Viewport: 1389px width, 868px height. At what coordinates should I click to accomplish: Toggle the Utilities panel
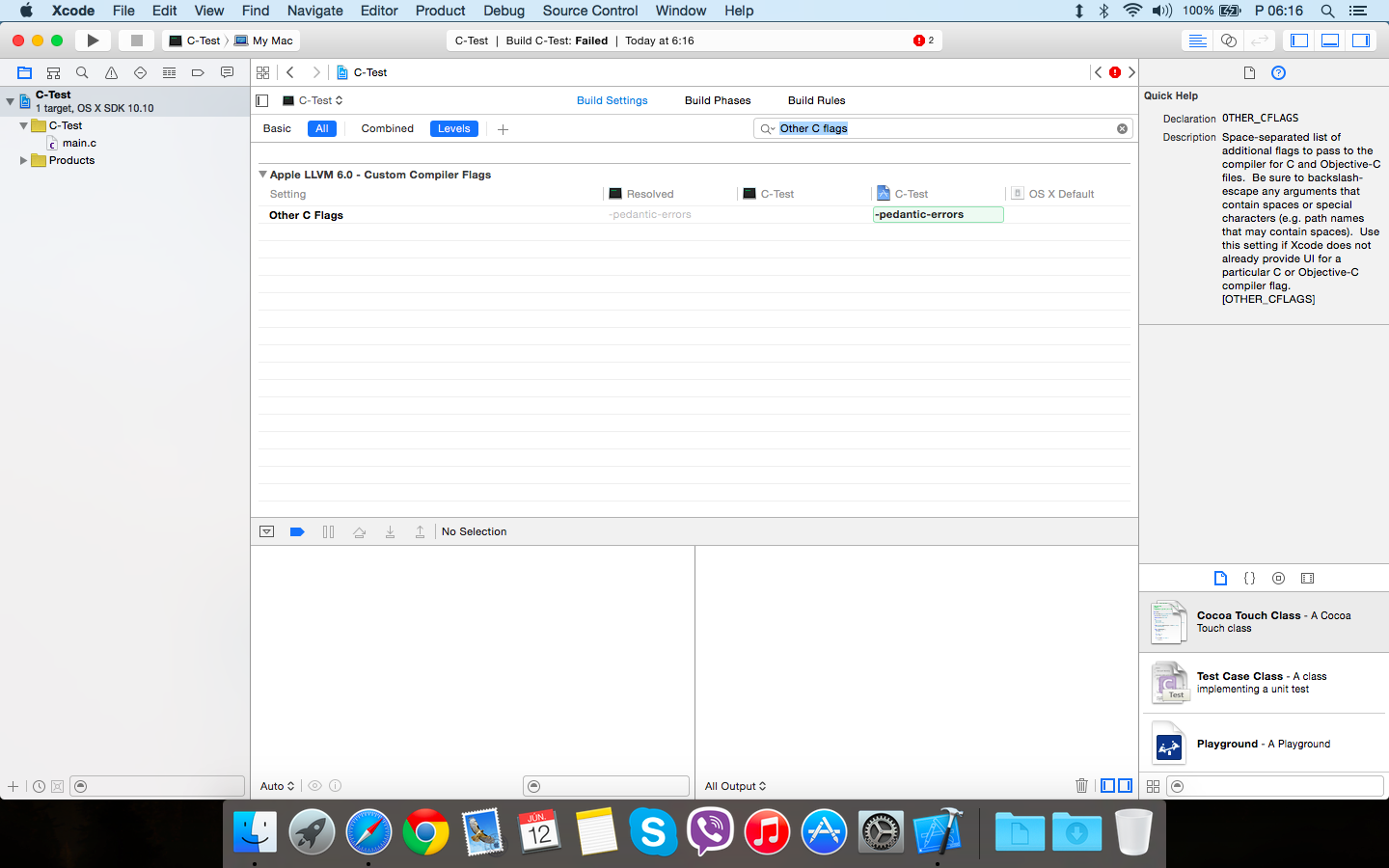(1361, 41)
